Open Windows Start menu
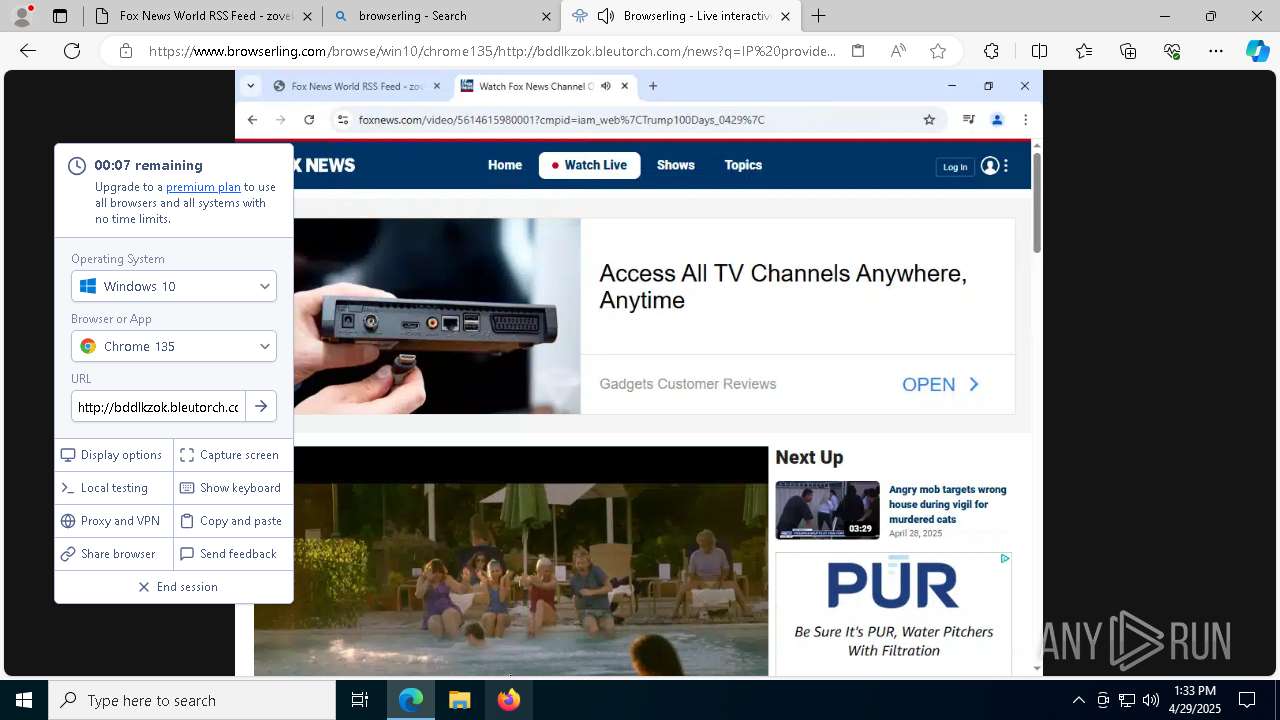The image size is (1280, 720). pos(24,700)
